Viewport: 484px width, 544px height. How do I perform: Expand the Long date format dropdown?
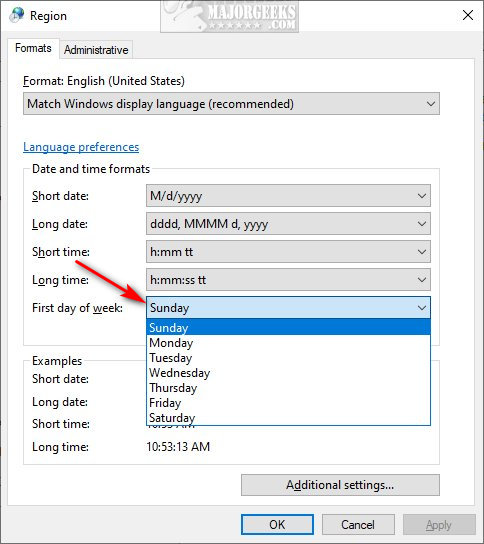288,224
